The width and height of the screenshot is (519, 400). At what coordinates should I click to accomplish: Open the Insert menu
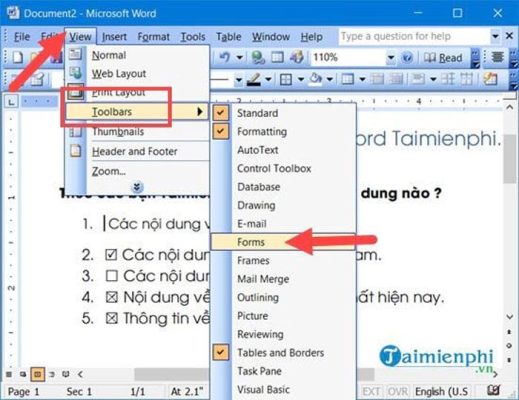[114, 36]
